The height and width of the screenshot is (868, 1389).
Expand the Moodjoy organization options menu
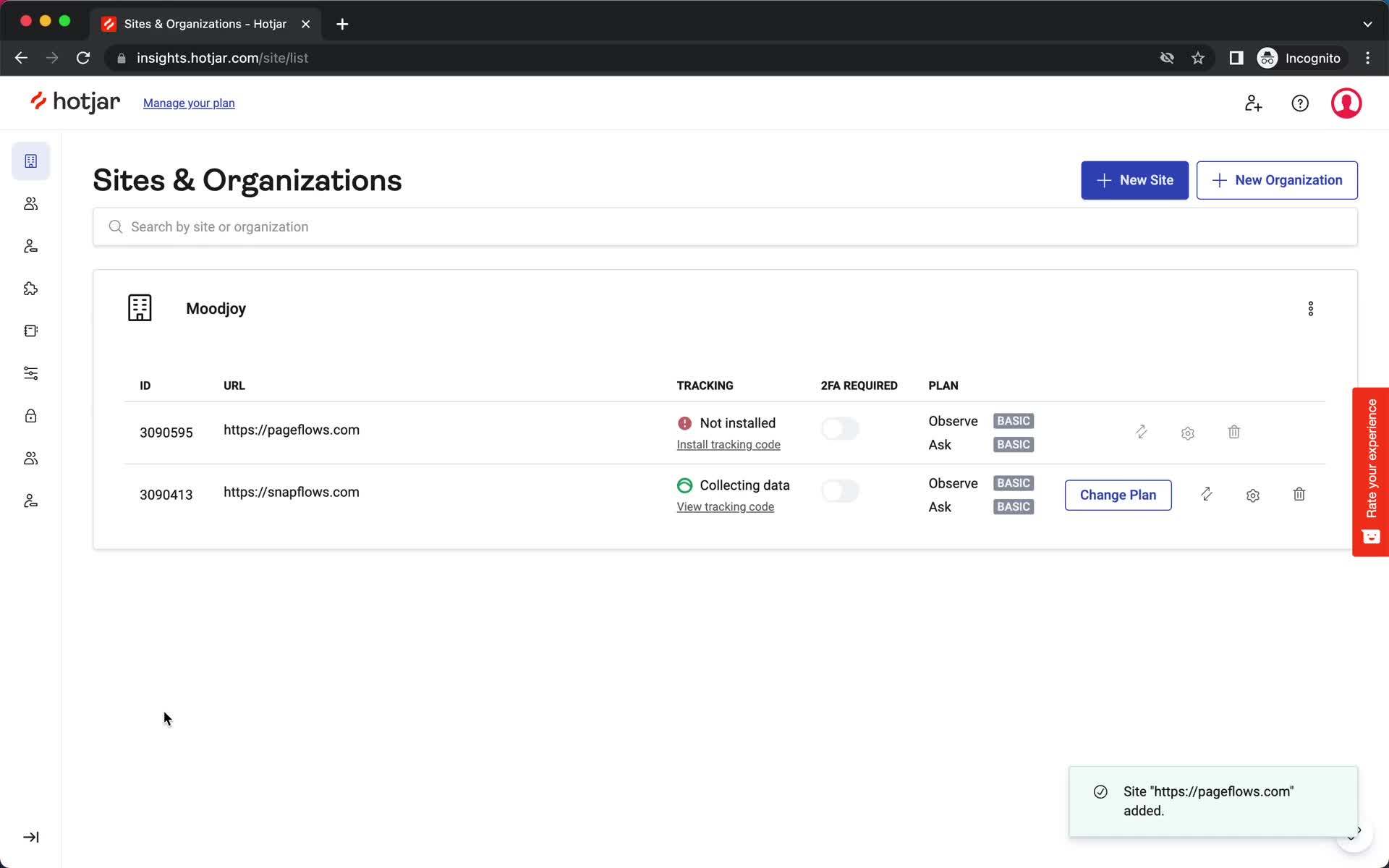(1310, 308)
